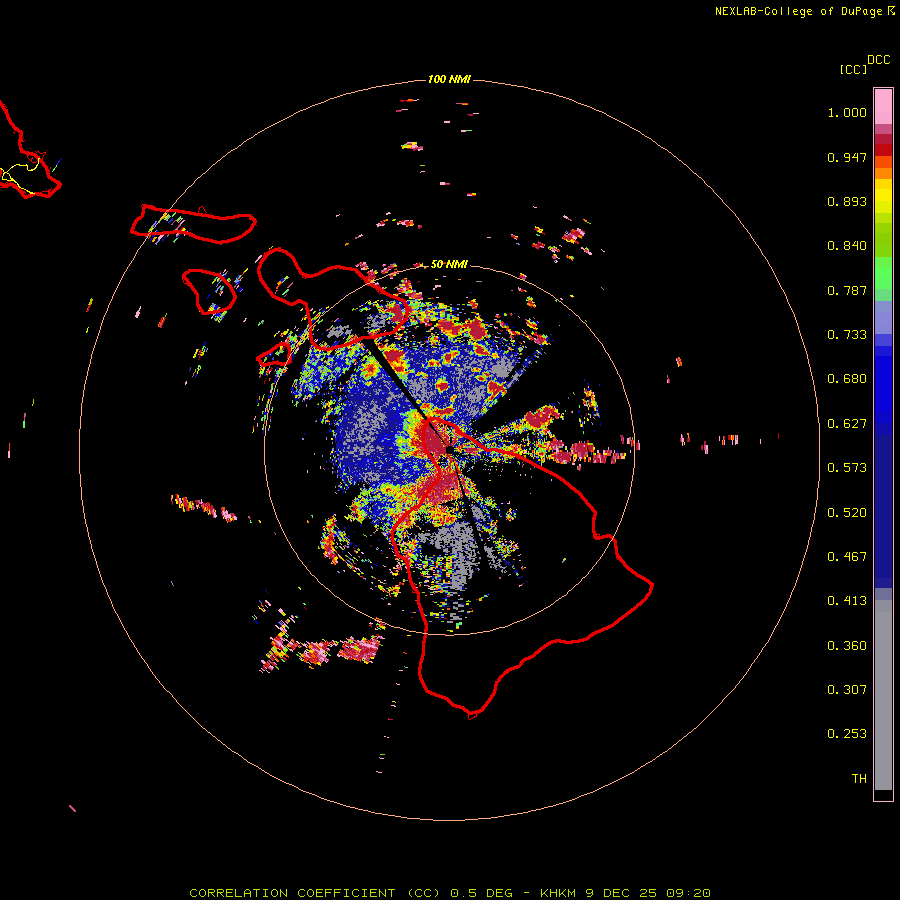
Task: Click the 0.627 color scale value
Action: (x=847, y=424)
